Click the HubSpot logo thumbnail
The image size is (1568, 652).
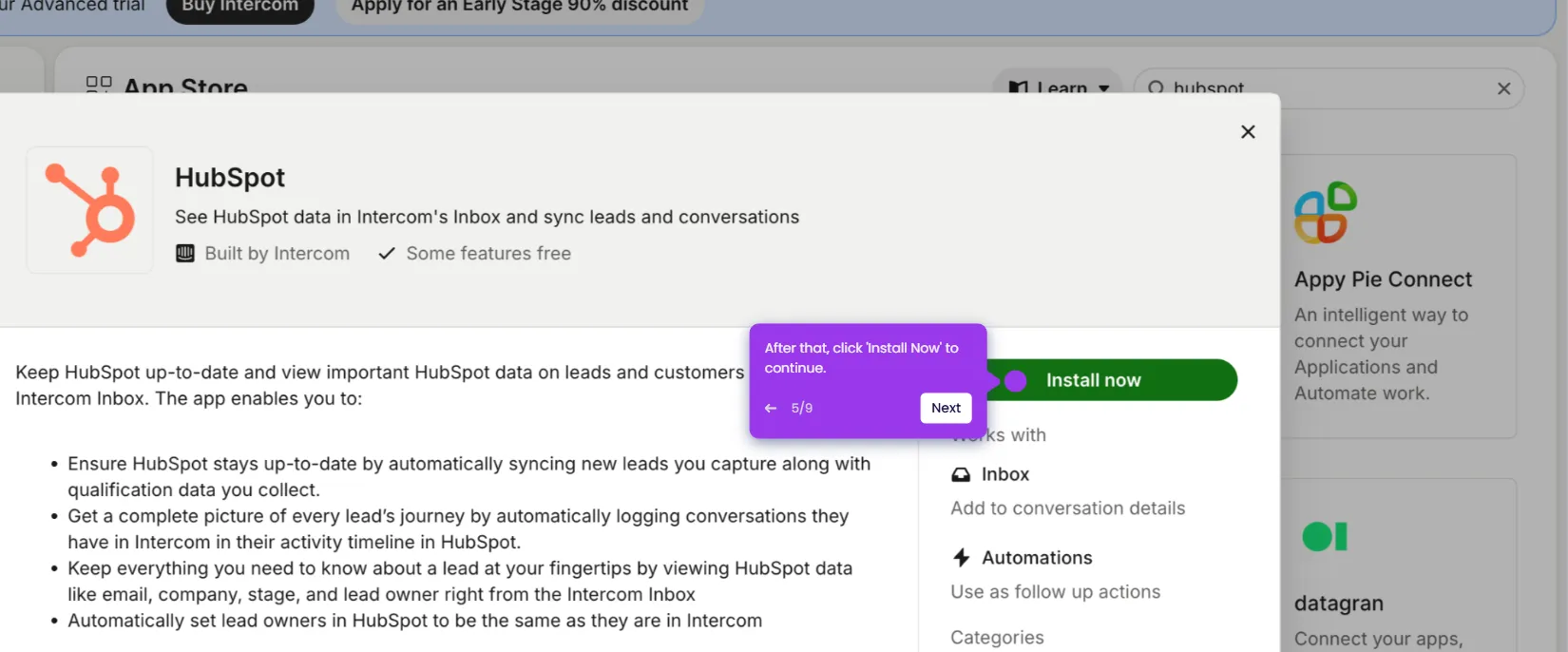coord(90,210)
